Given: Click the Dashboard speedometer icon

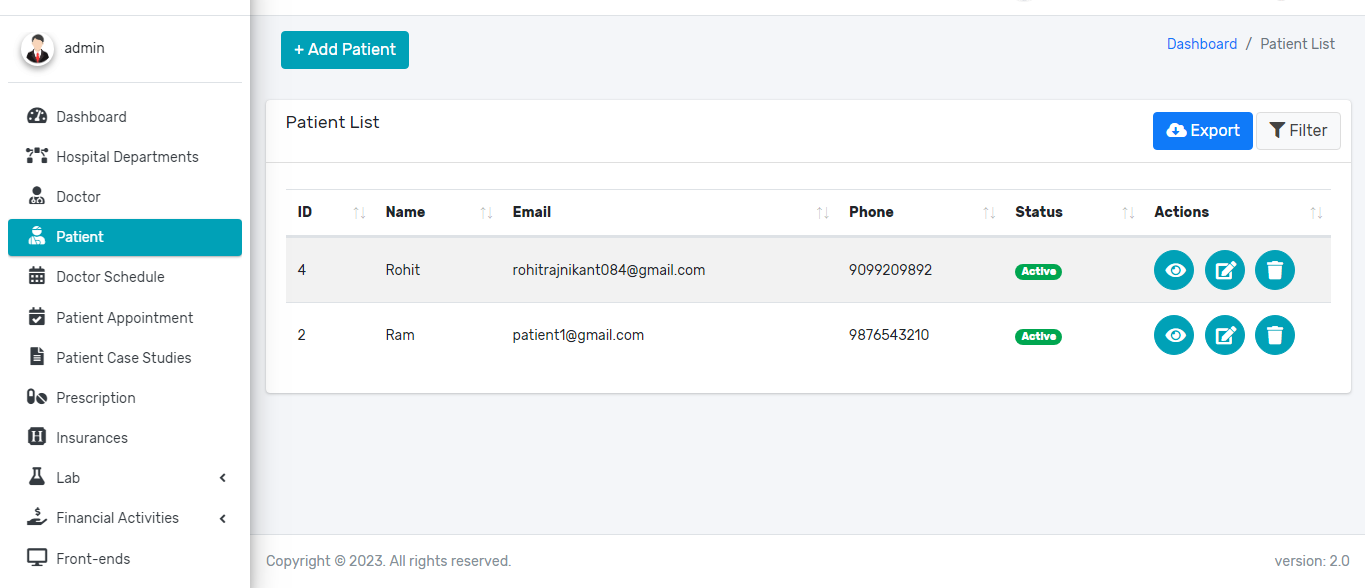Looking at the screenshot, I should coord(36,116).
